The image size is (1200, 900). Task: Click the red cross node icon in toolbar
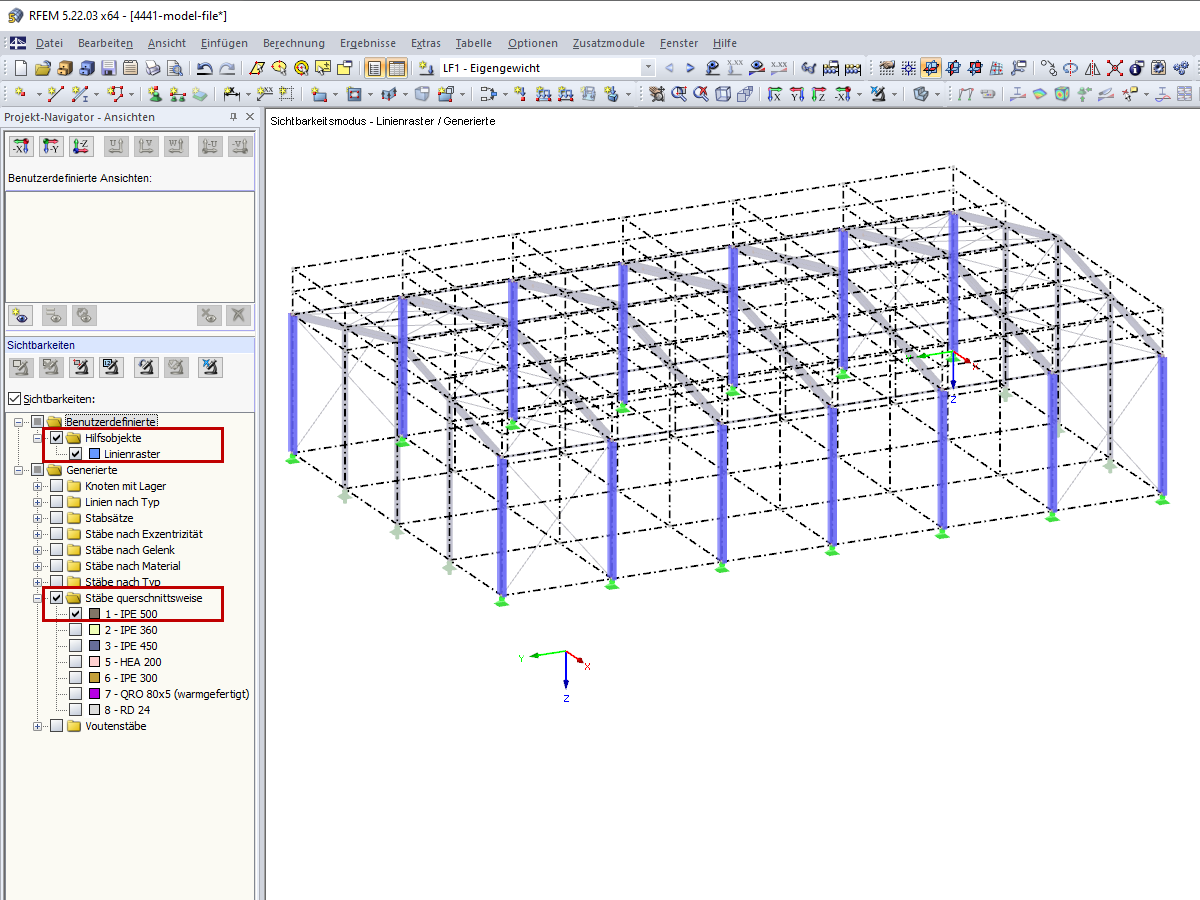click(1114, 68)
